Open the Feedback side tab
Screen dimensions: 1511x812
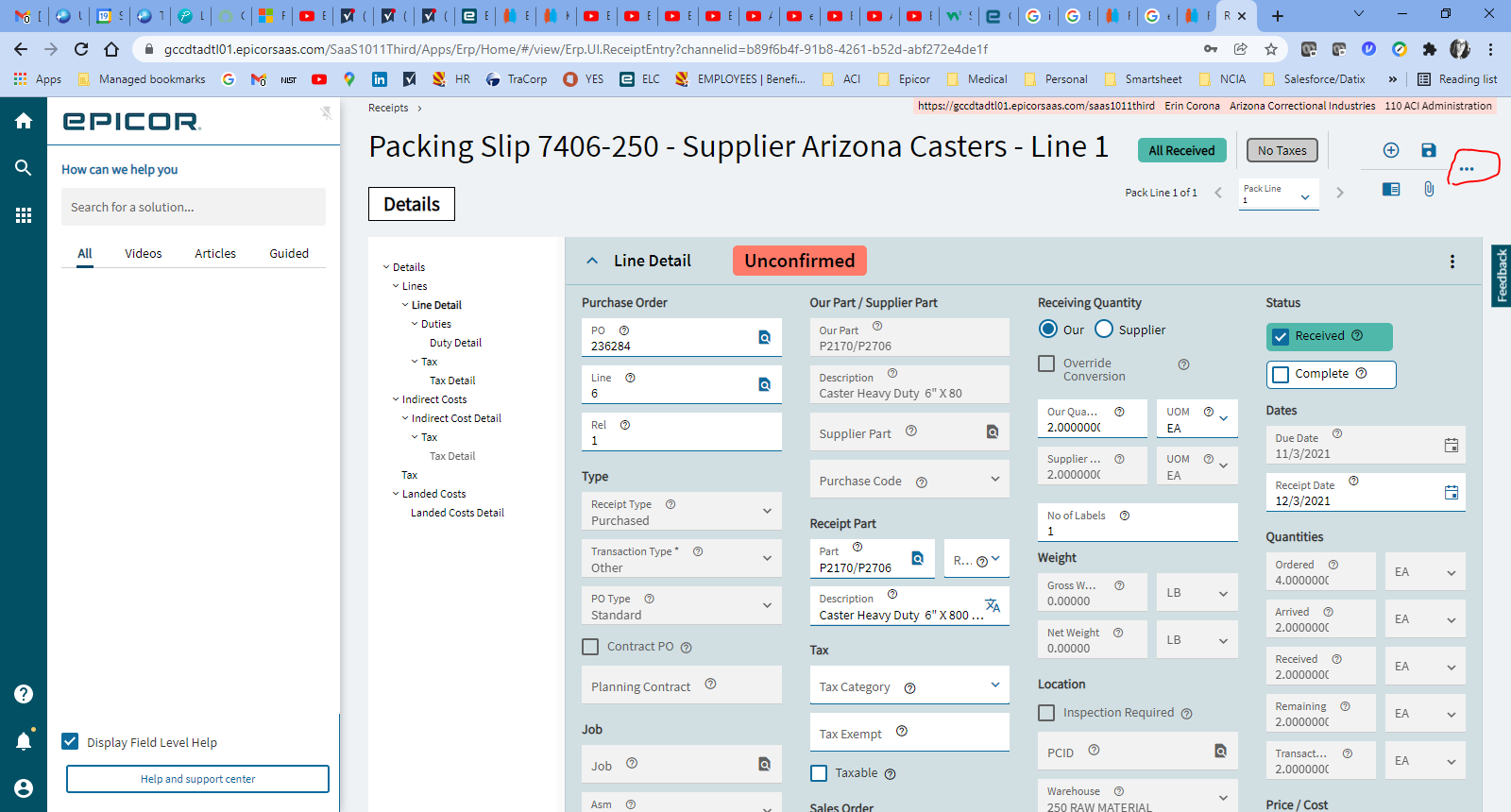[x=1501, y=276]
